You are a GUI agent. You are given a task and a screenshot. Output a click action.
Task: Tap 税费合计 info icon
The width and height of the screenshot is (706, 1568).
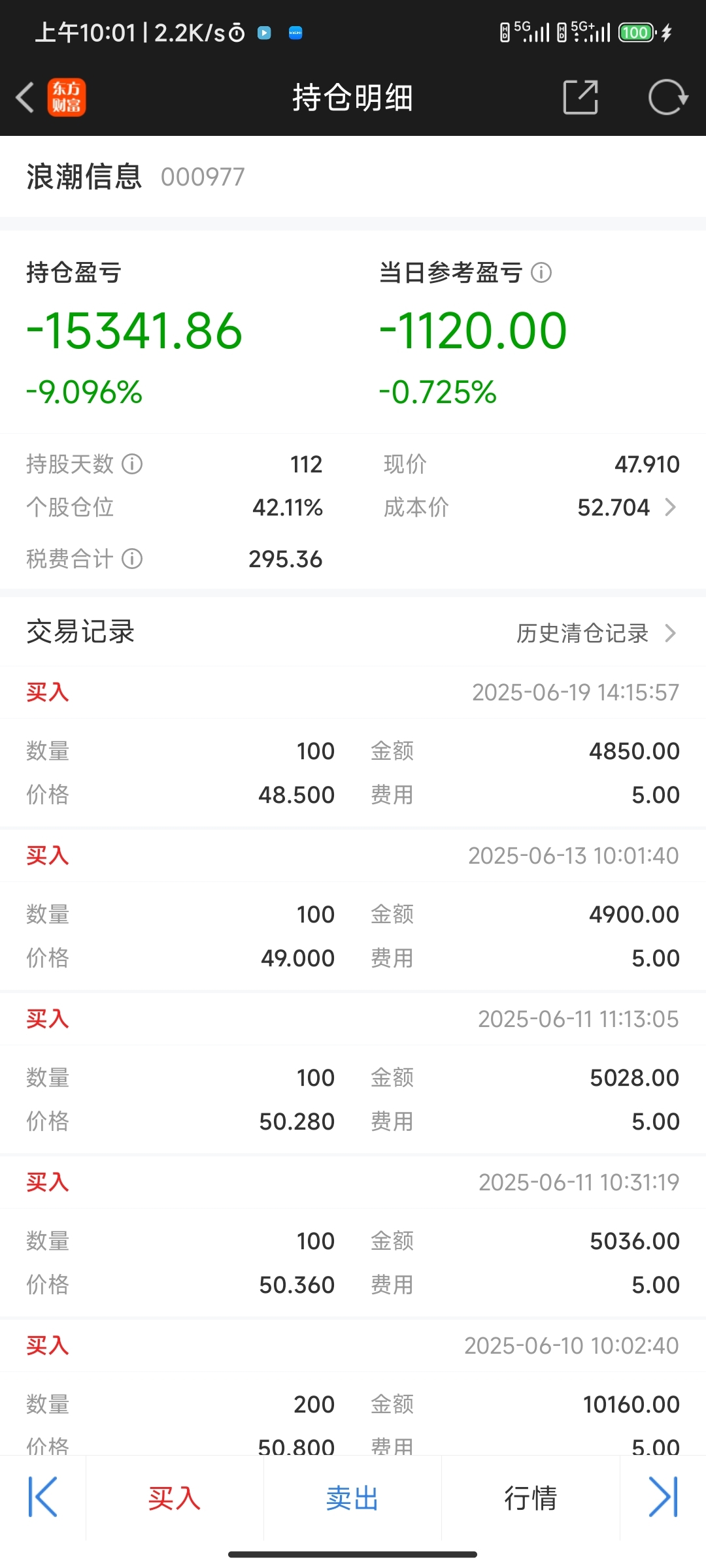coord(132,559)
